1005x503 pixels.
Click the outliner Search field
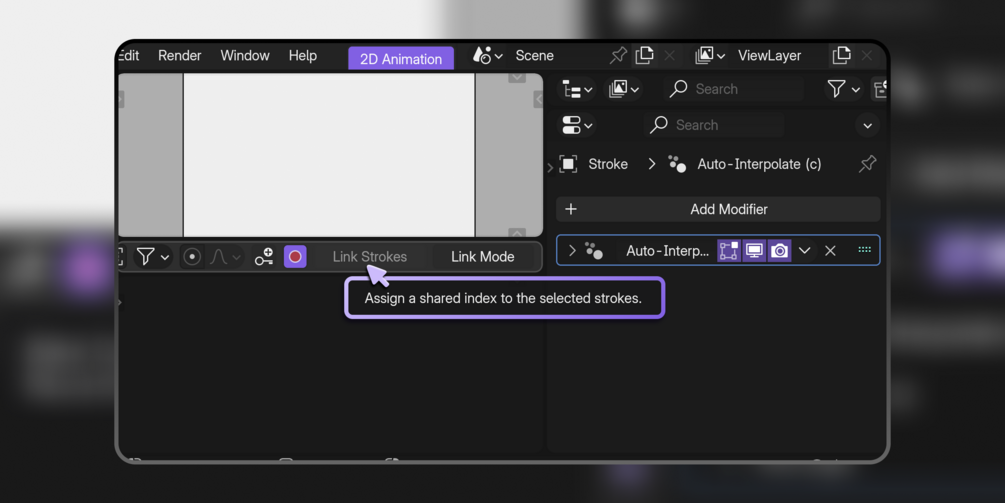pos(733,89)
